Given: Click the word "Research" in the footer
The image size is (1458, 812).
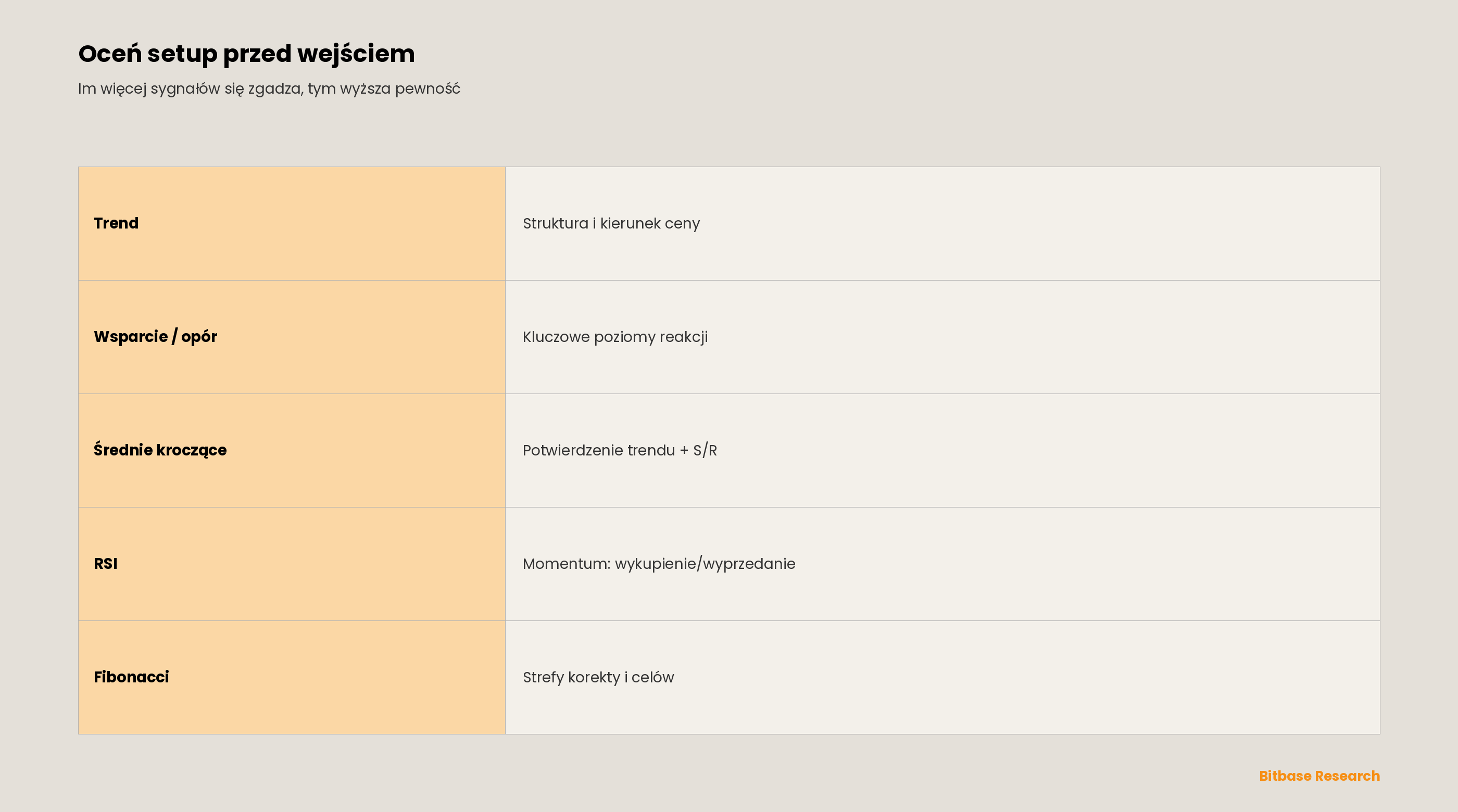Looking at the screenshot, I should pos(1348,776).
